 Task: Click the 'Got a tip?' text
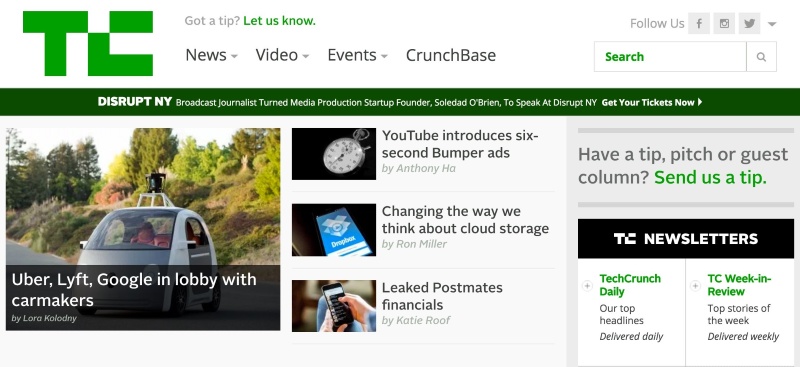pyautogui.click(x=212, y=21)
